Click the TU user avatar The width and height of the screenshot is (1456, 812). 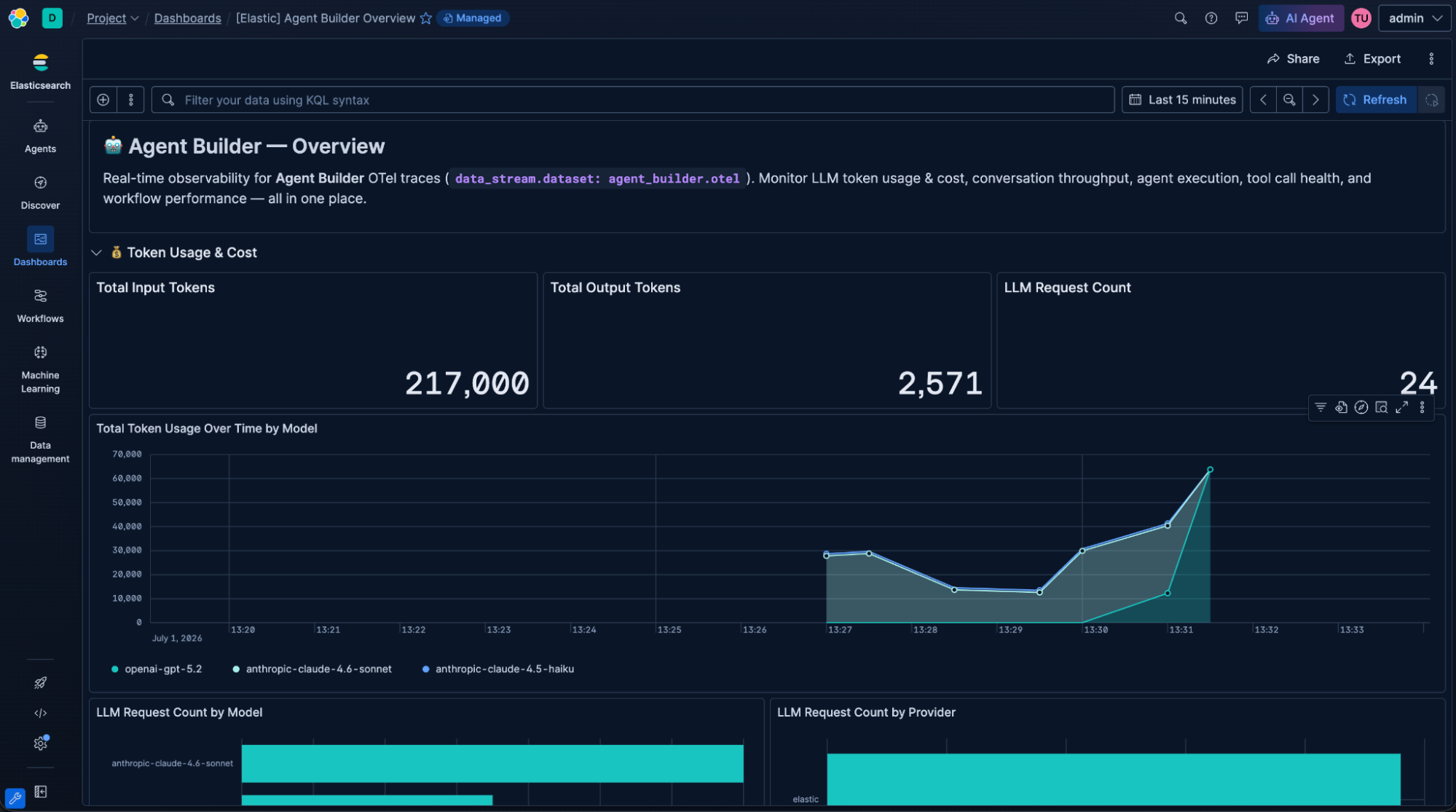(1361, 18)
